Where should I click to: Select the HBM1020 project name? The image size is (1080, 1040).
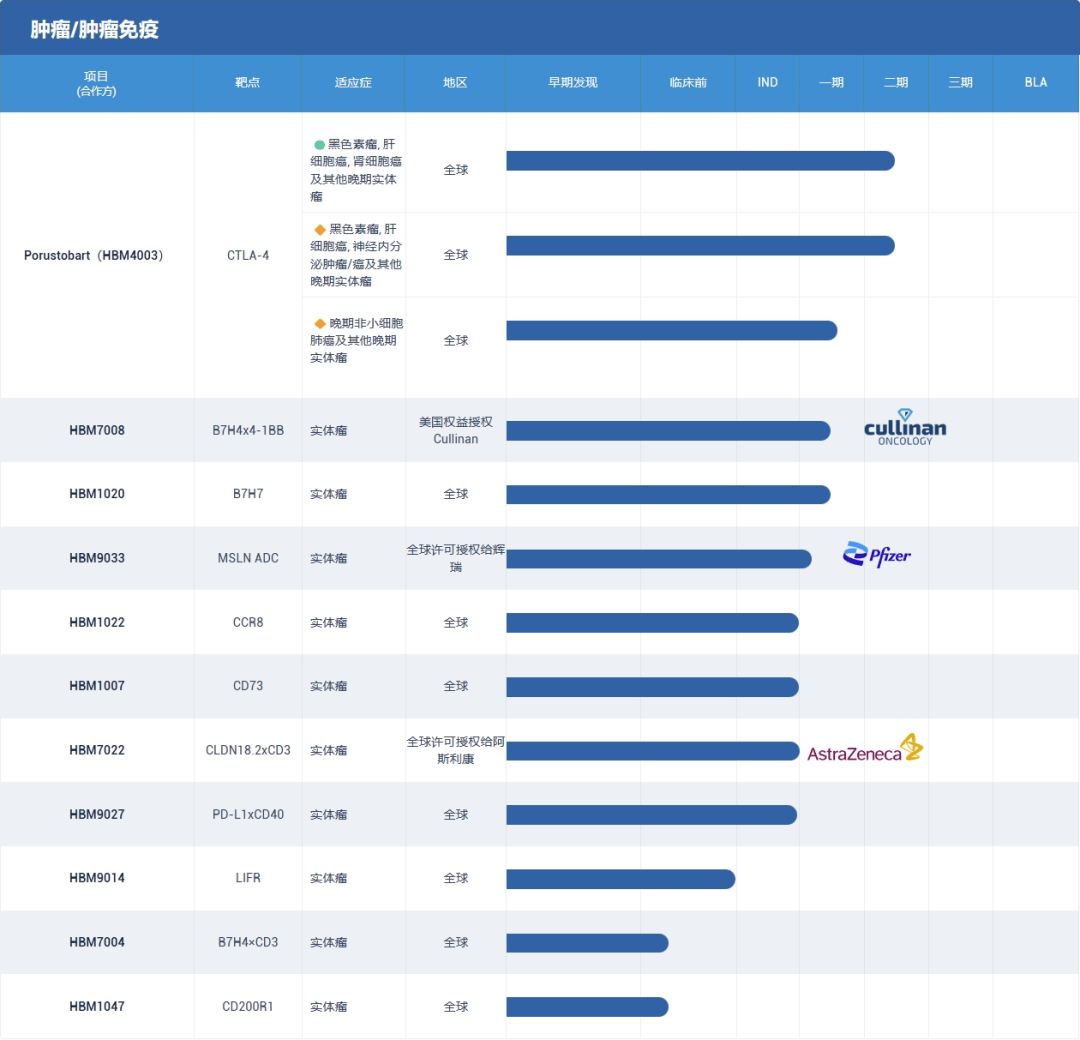[97, 494]
